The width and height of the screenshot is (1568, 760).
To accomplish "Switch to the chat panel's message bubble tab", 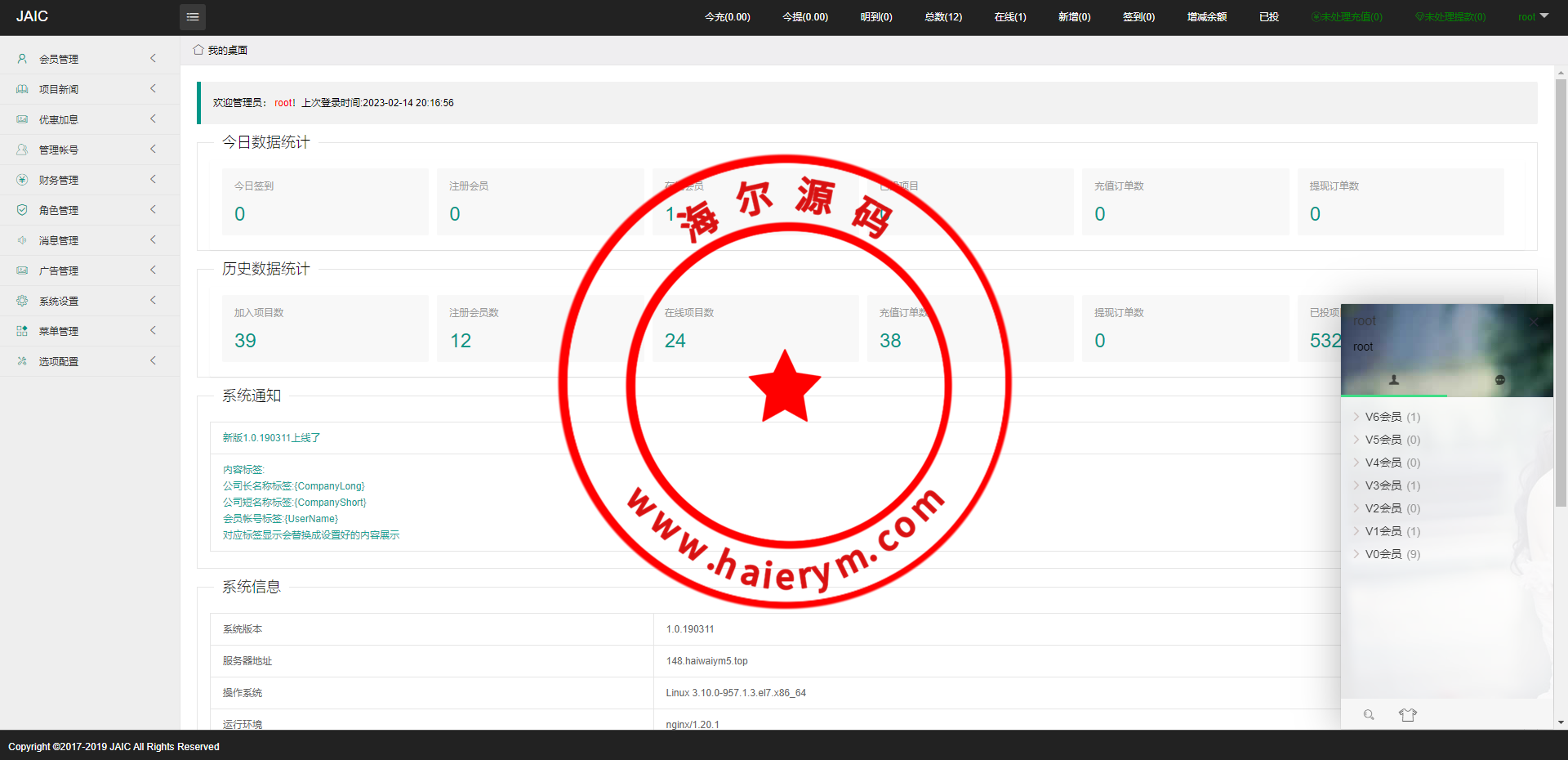I will tap(1499, 380).
